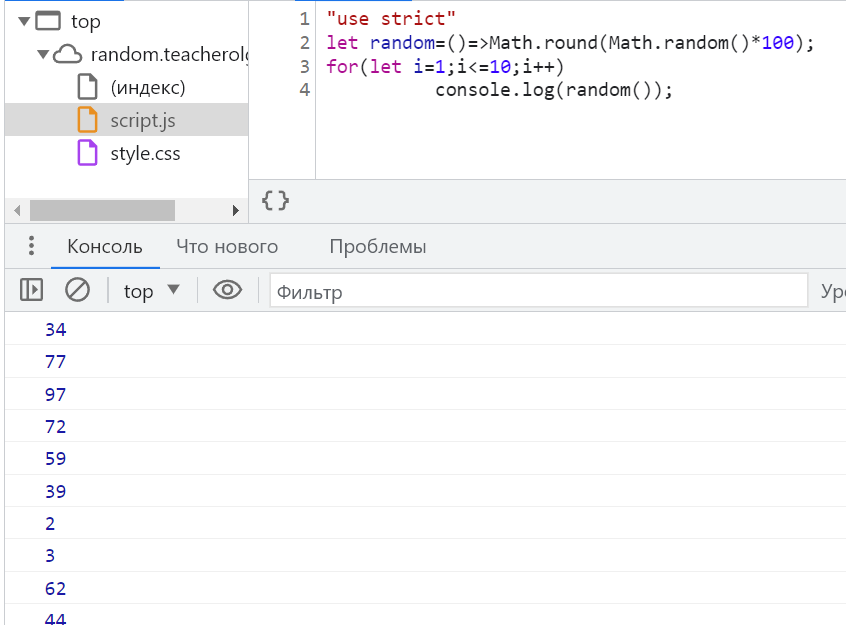Click the file tree horizontal scrollbar thumb
846x625 pixels.
pos(102,210)
